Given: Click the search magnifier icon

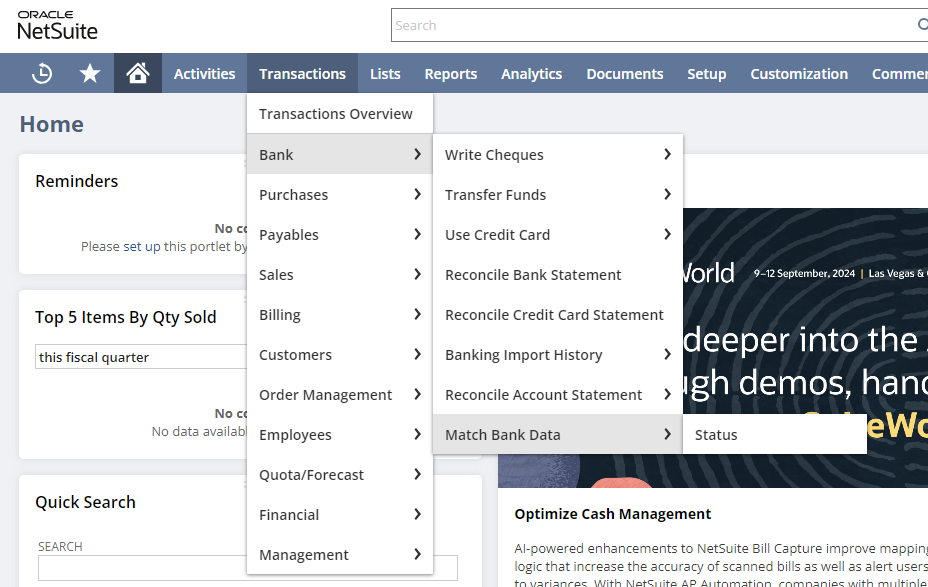Looking at the screenshot, I should [921, 25].
